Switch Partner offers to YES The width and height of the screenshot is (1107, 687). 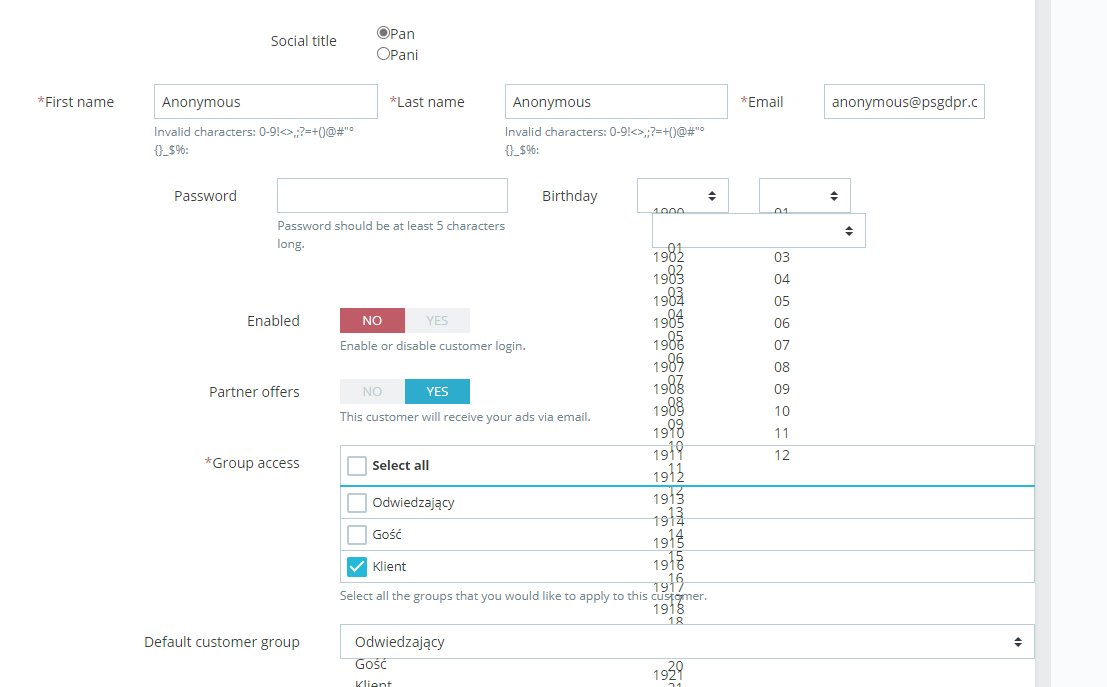(437, 392)
